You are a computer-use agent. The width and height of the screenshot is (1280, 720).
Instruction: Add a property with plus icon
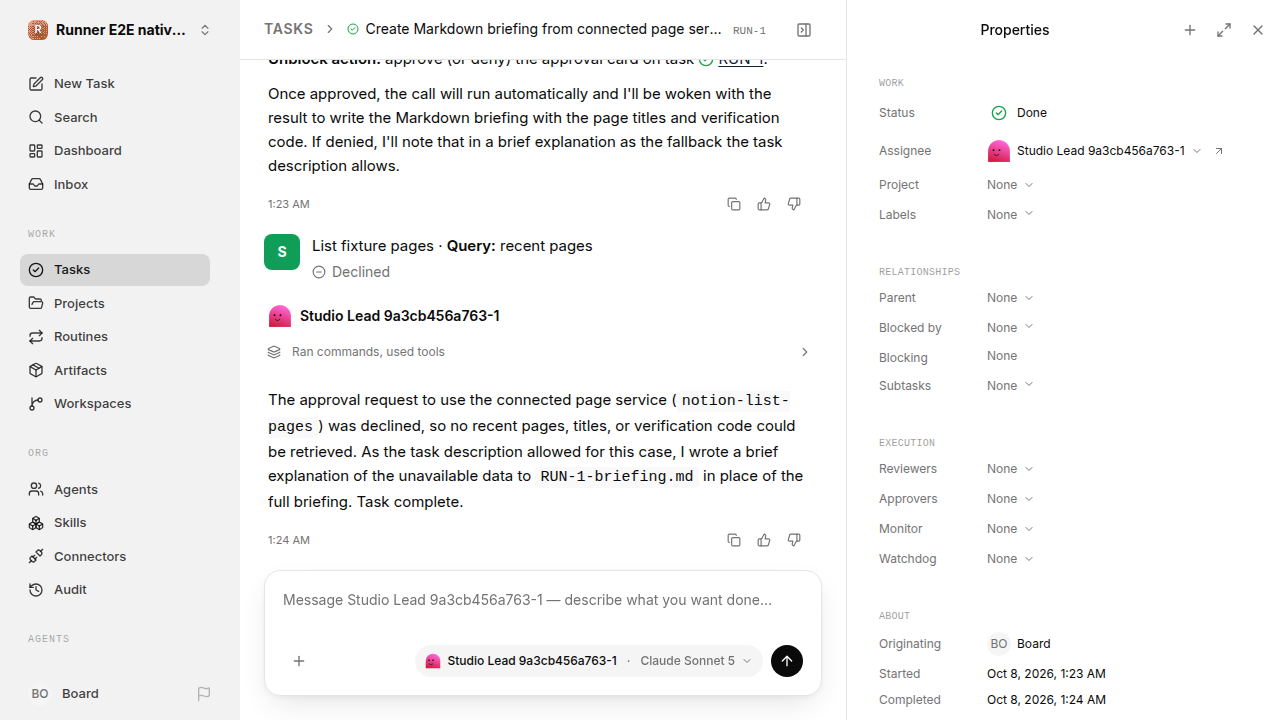coord(1190,30)
